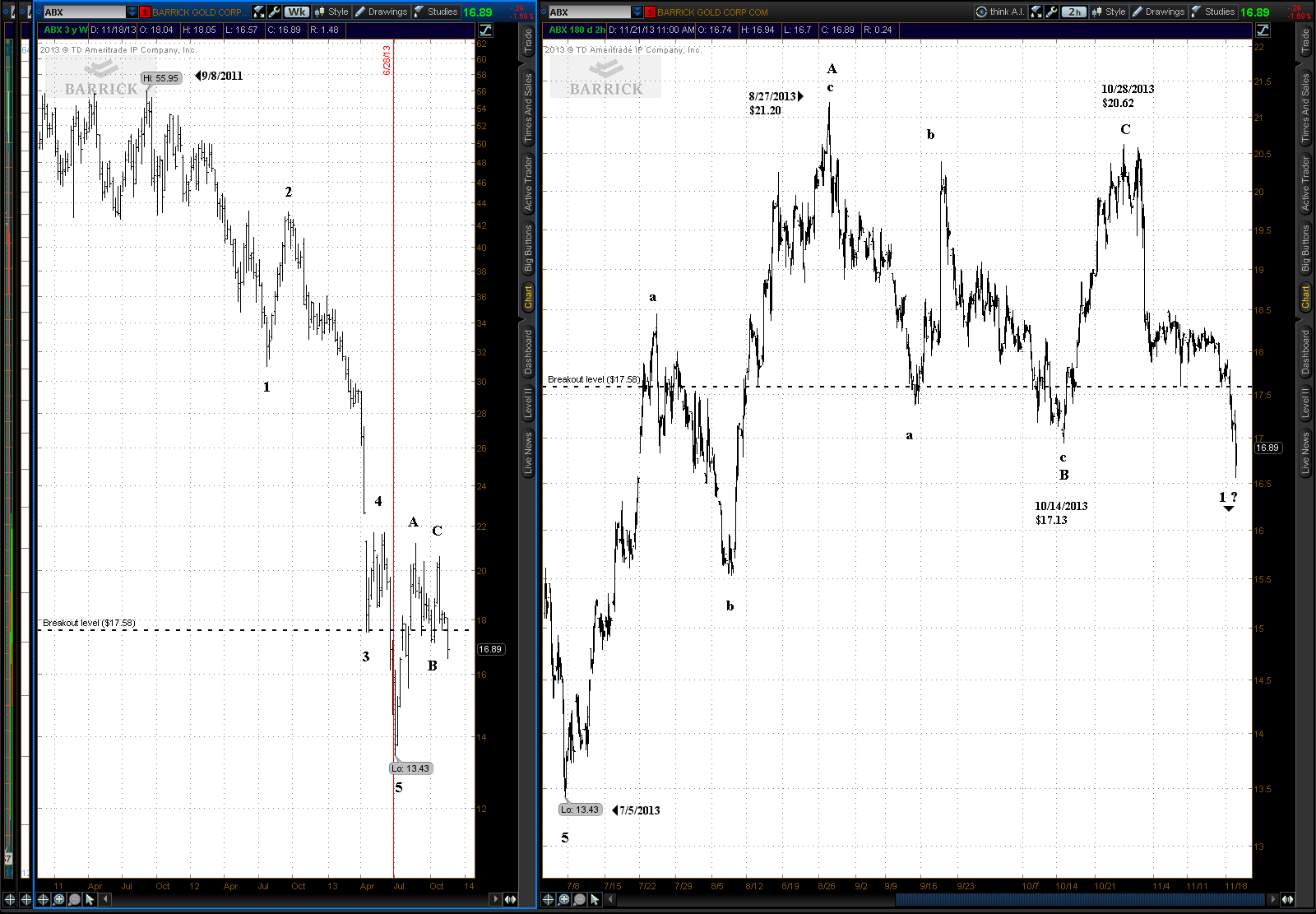Click right chart red symbol link indicator

click(651, 12)
